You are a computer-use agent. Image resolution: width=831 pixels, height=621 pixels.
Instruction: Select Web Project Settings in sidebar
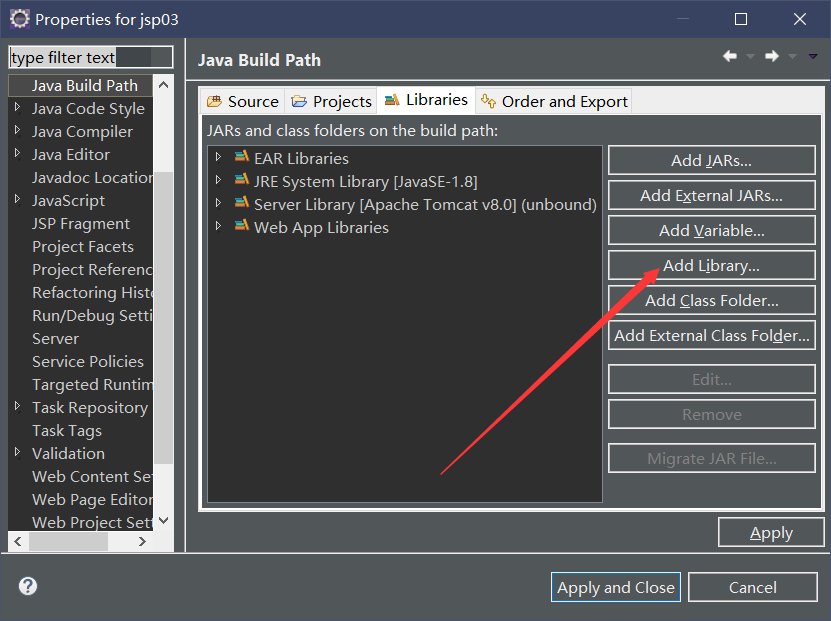coord(92,522)
